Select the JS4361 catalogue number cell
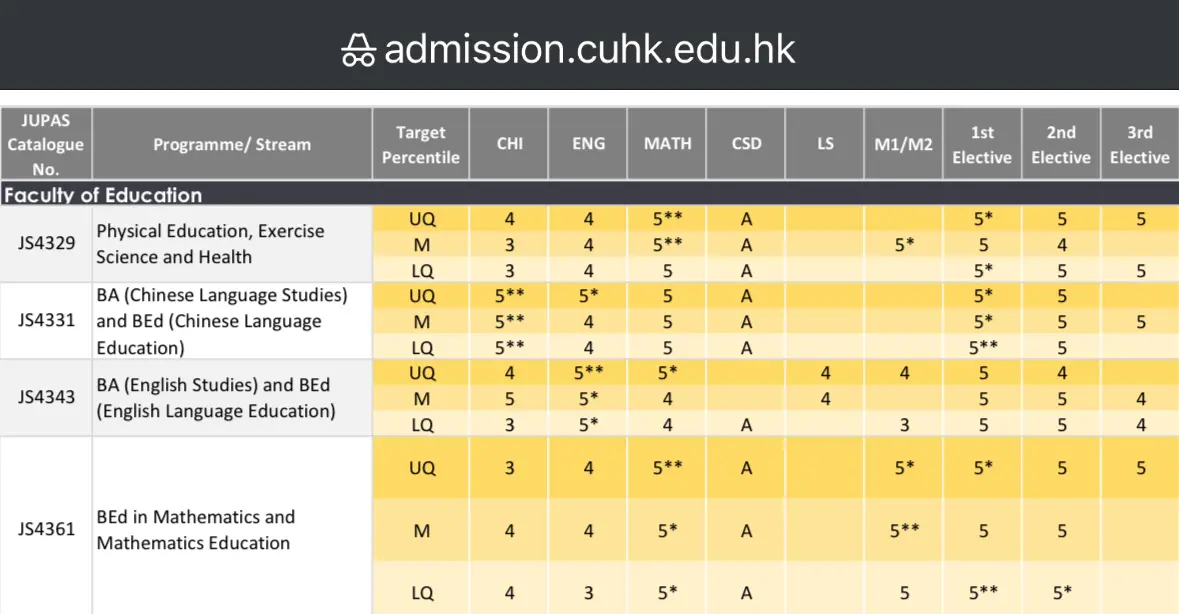This screenshot has width=1179, height=614. pyautogui.click(x=46, y=528)
